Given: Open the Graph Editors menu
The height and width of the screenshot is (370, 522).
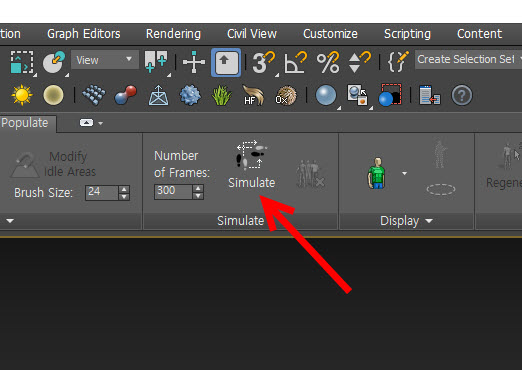Looking at the screenshot, I should [84, 34].
